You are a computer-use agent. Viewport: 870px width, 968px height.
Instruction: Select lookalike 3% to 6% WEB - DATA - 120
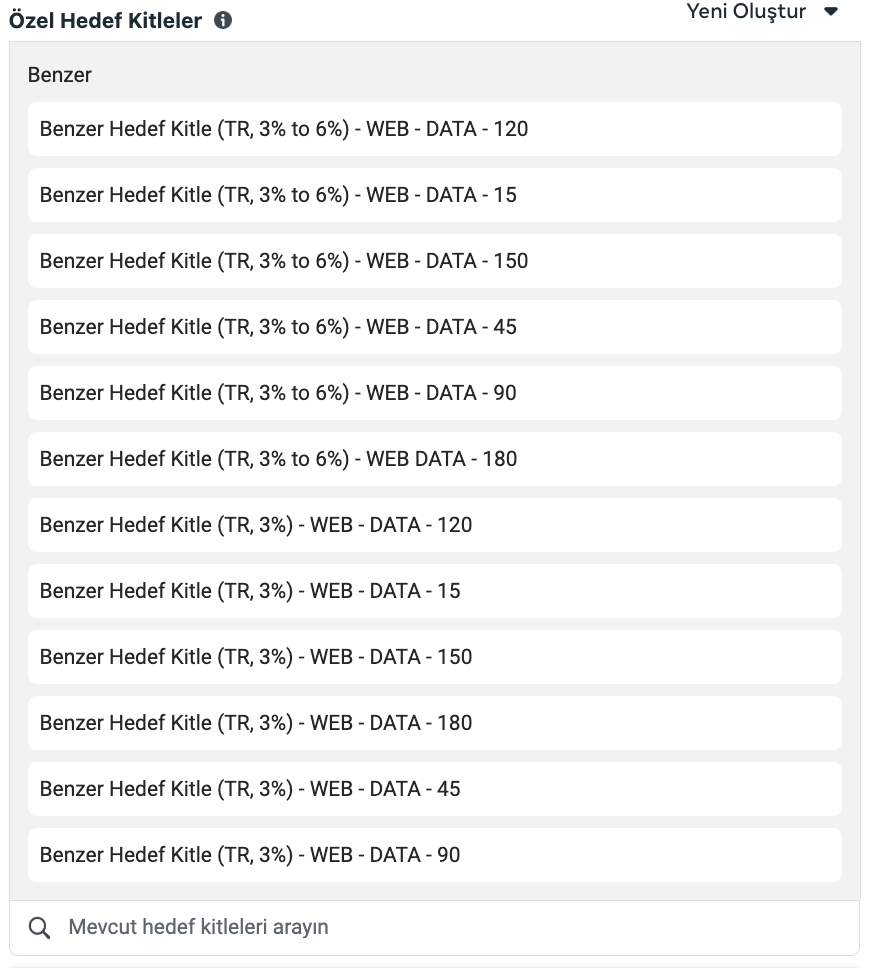[434, 129]
